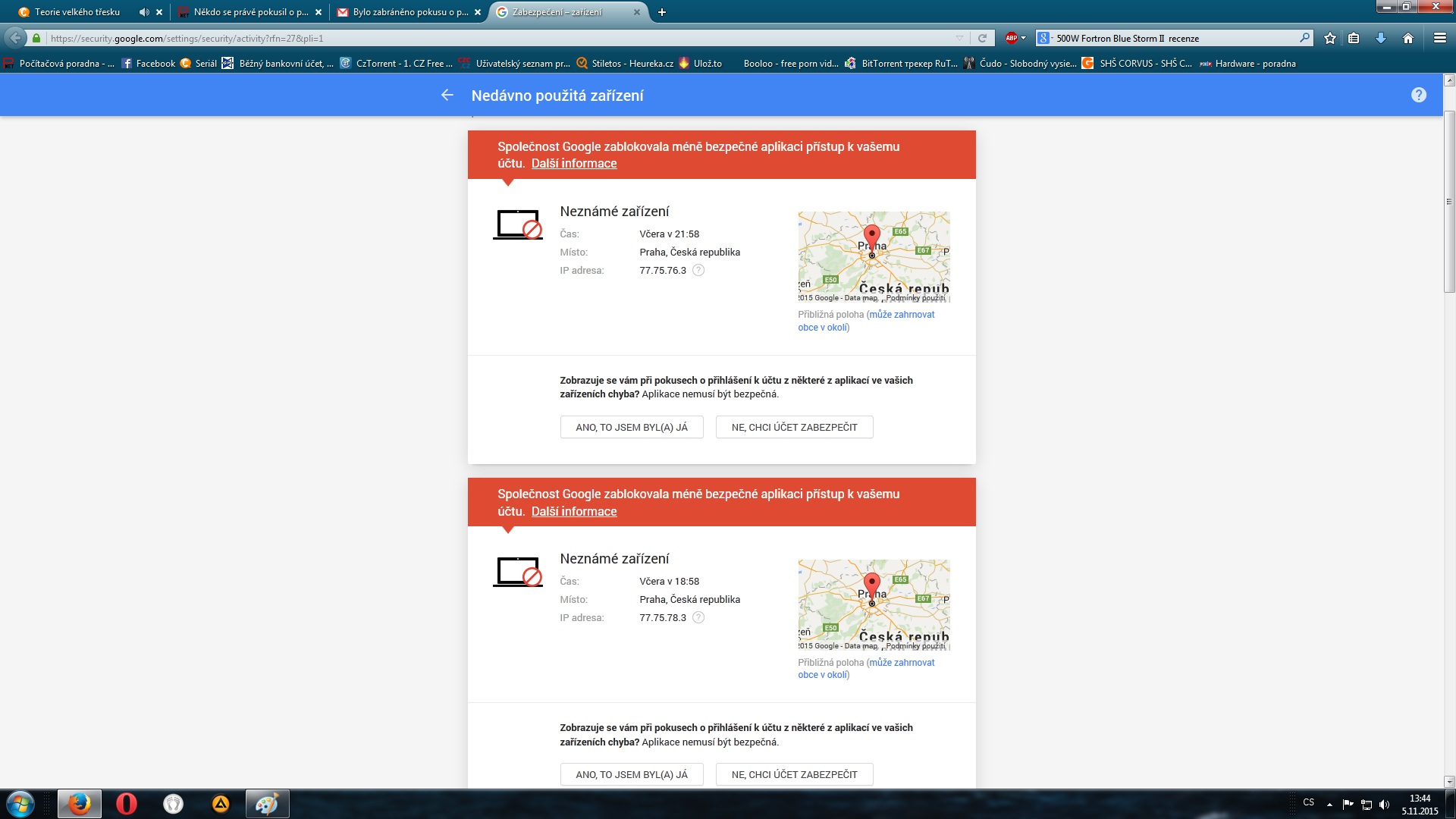Mute the Teorie velkého třesku tab
Viewport: 1456px width, 819px height.
click(x=143, y=12)
